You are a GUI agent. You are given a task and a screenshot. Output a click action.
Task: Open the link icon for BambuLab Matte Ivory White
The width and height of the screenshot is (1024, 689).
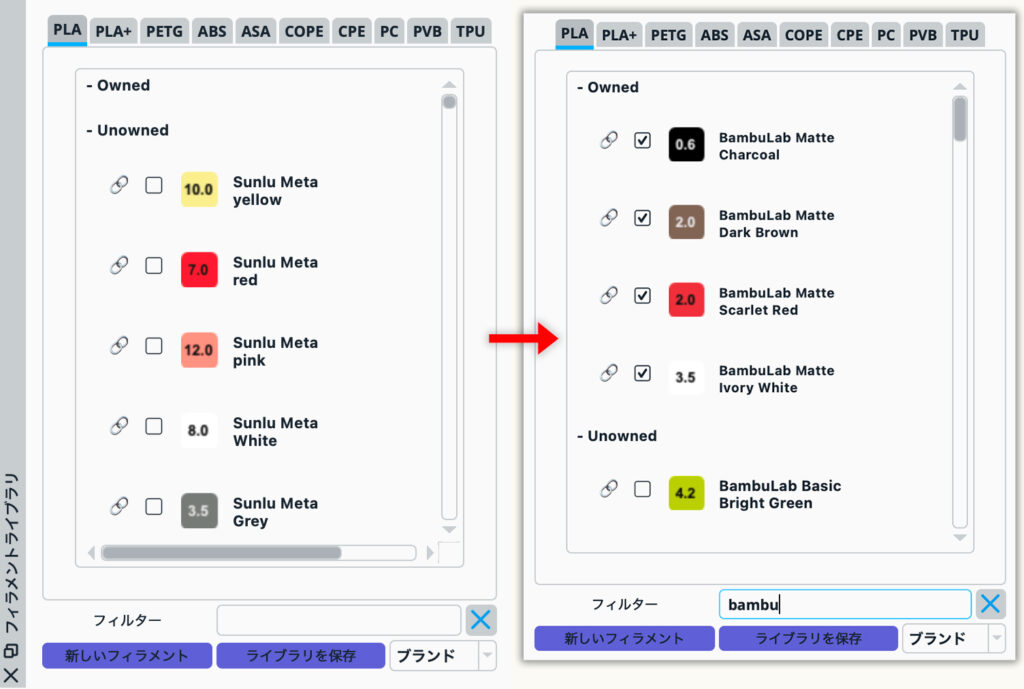[x=609, y=373]
